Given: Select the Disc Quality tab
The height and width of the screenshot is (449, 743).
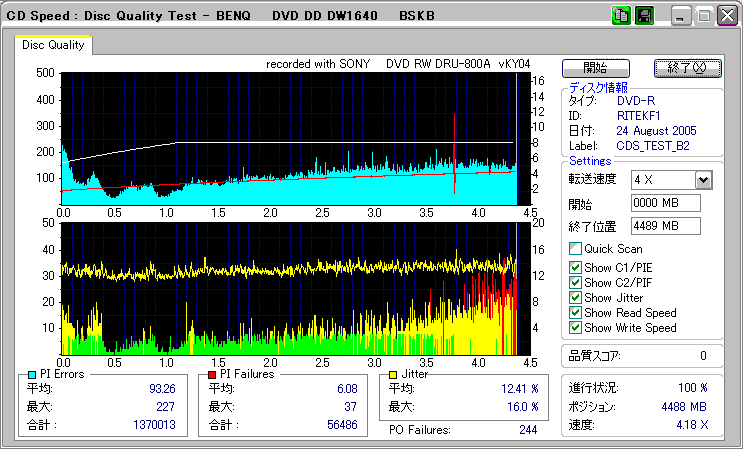Looking at the screenshot, I should (x=53, y=45).
